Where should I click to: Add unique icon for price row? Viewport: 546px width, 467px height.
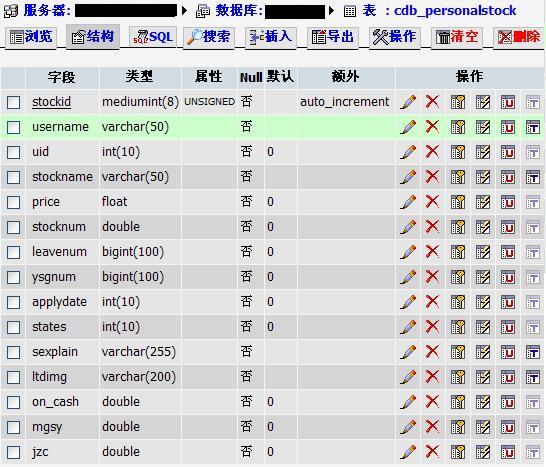[508, 202]
